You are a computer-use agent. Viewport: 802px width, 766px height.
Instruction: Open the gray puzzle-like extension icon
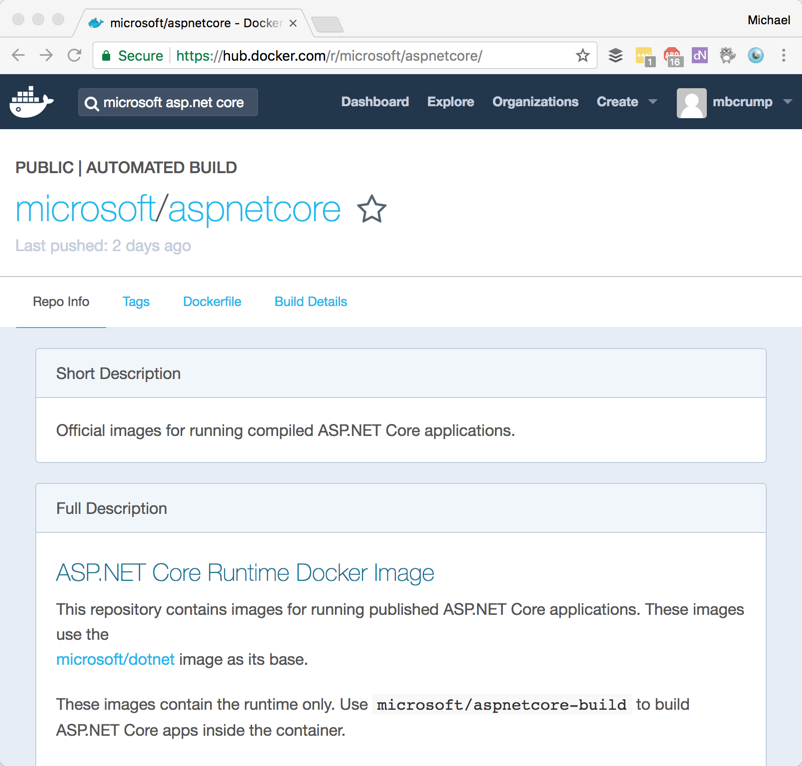pyautogui.click(x=727, y=55)
